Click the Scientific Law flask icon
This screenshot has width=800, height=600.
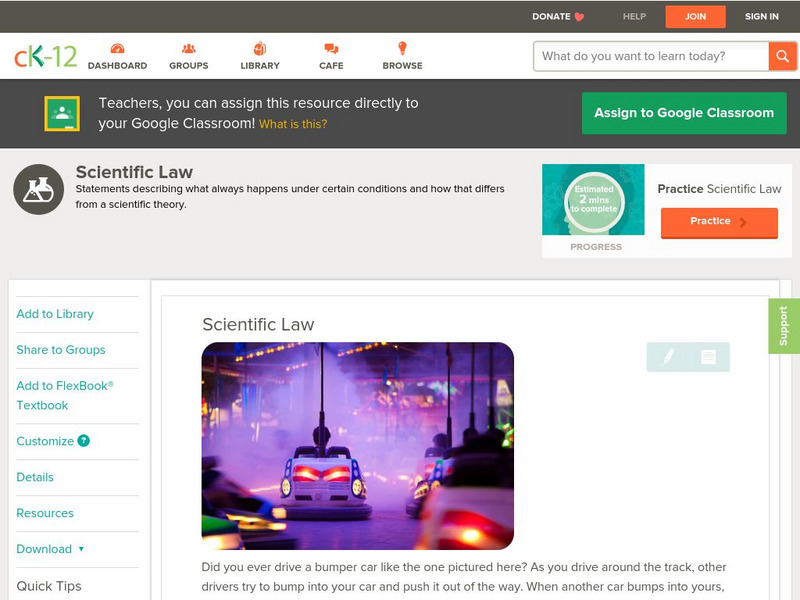point(37,185)
